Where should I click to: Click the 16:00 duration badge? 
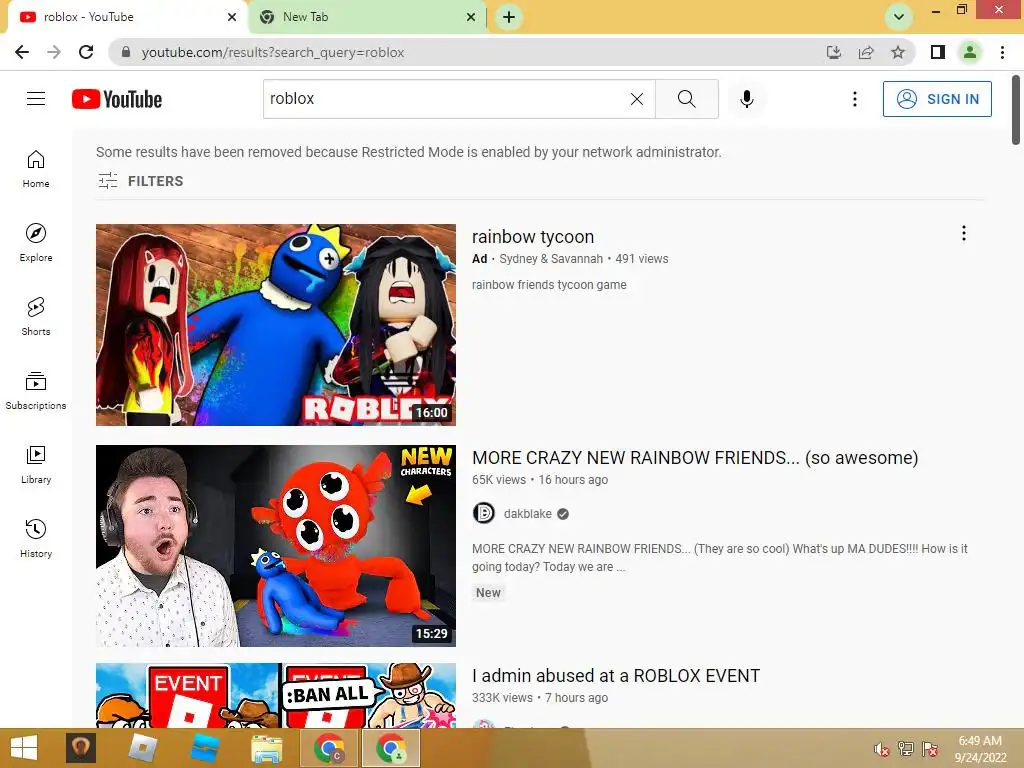[432, 413]
